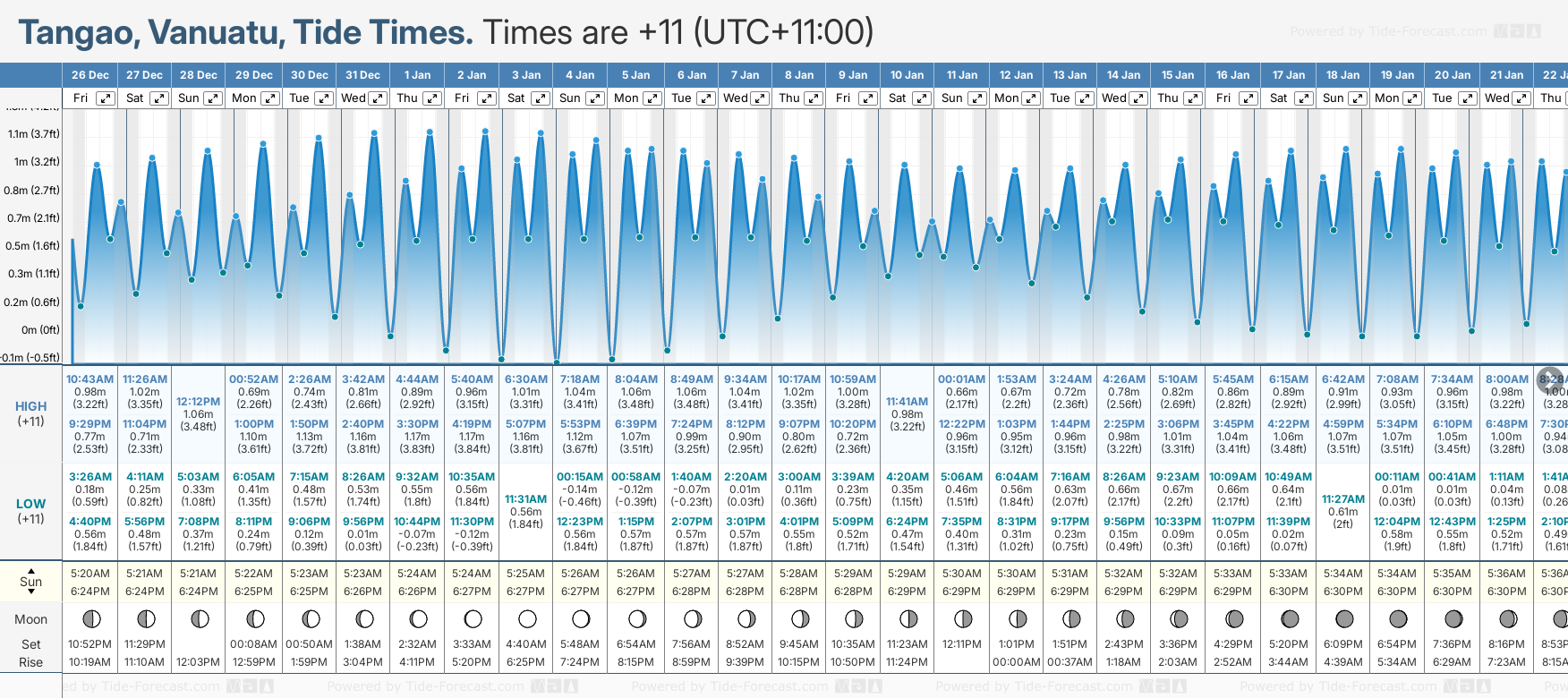Click the 11:31AM low tide on 3 Jan
The height and width of the screenshot is (698, 1568).
click(526, 499)
